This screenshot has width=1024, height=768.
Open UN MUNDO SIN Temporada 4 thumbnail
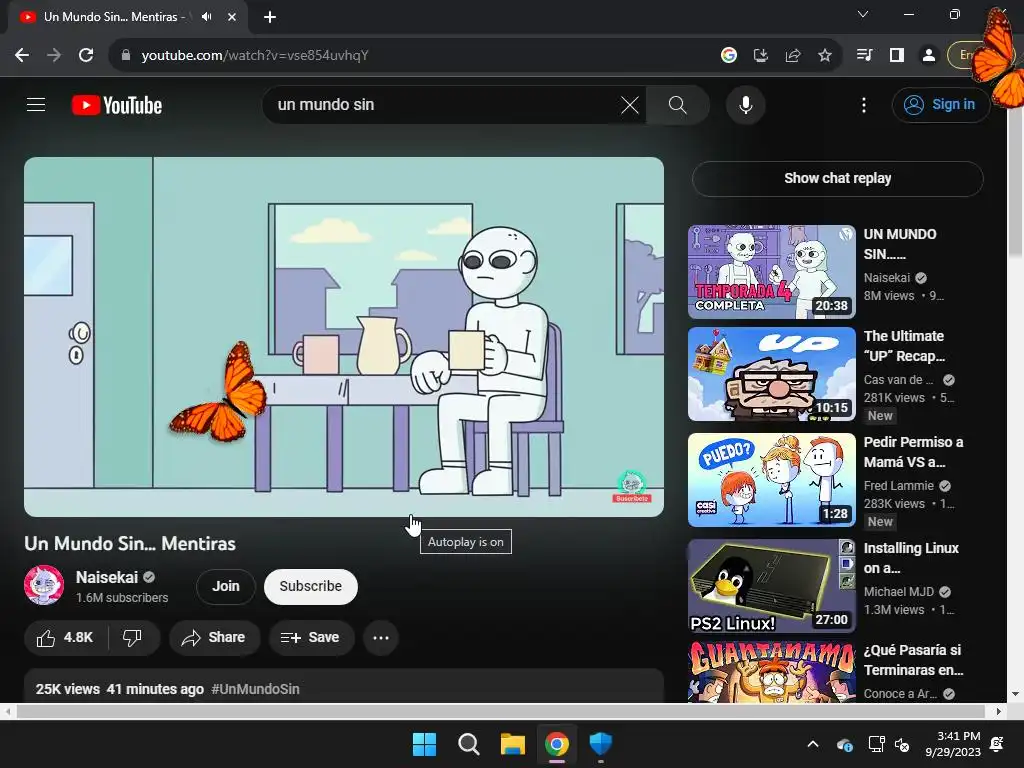click(771, 272)
